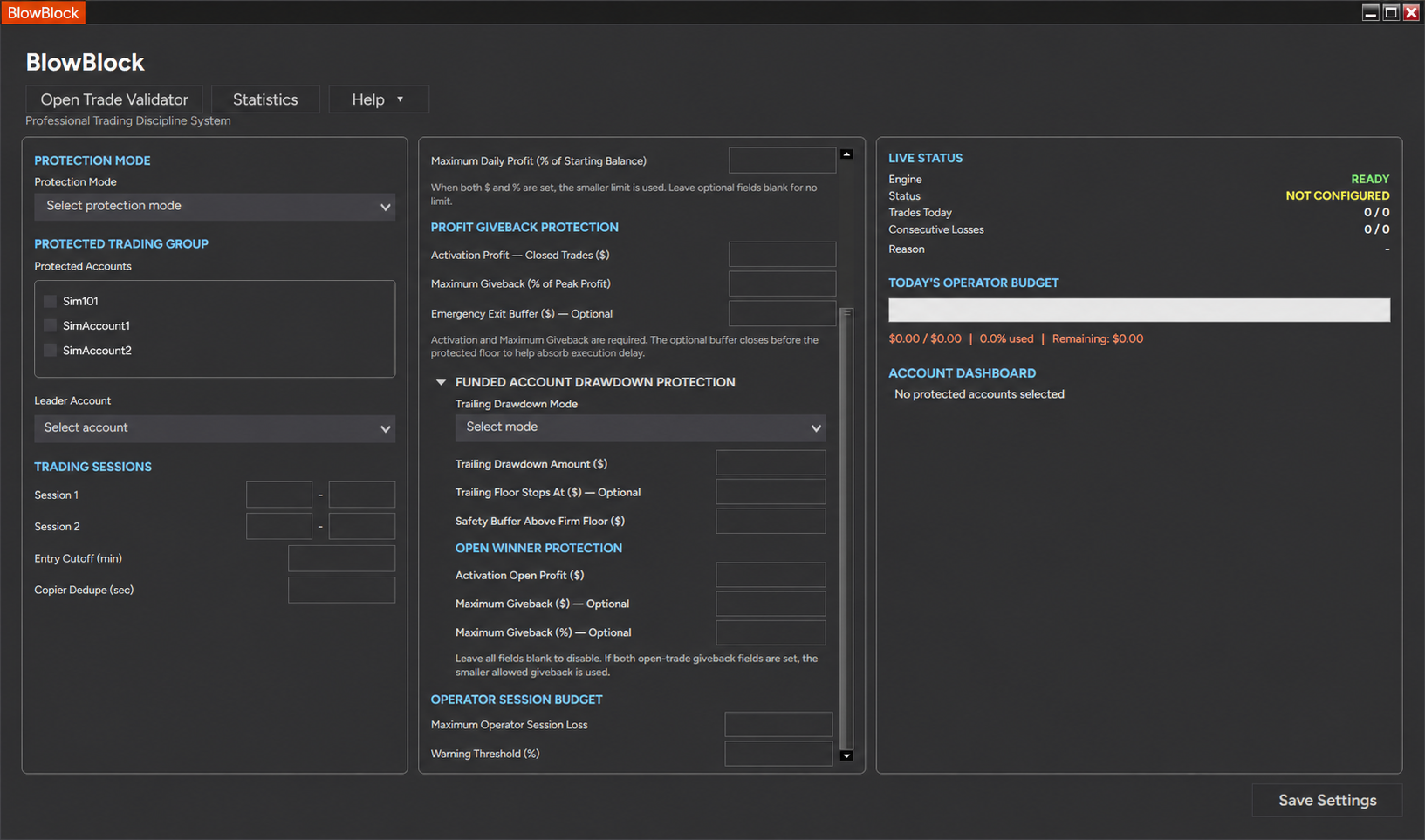Focus Maximum Giveback % of Peak Profit field
The width and height of the screenshot is (1425, 840).
(x=783, y=283)
